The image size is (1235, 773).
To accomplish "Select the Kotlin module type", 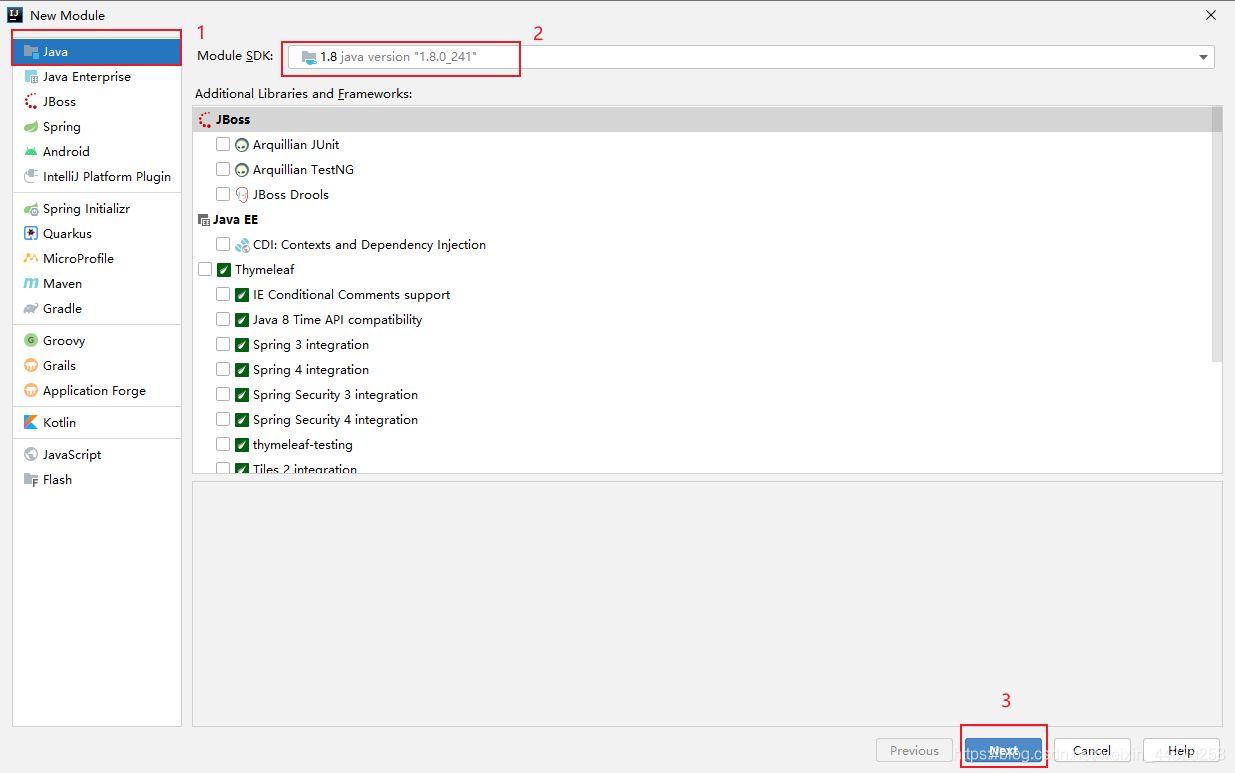I will (x=97, y=422).
